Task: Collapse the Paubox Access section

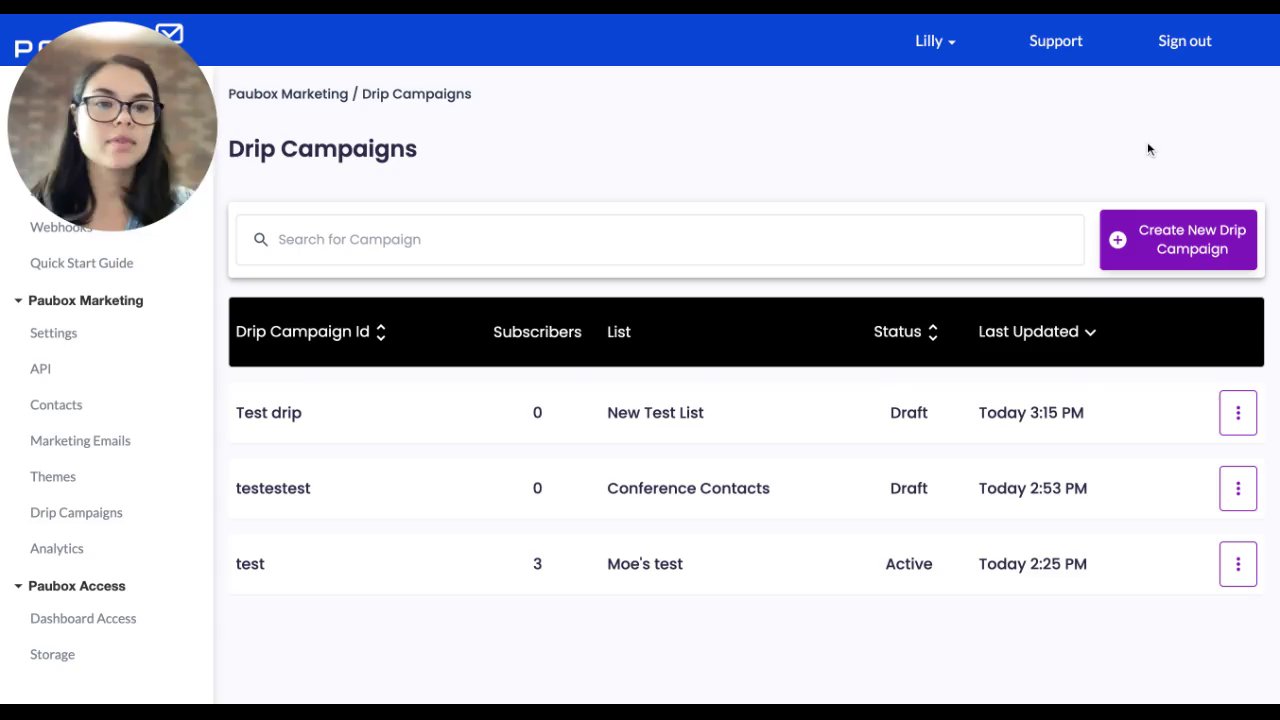Action: pos(18,586)
